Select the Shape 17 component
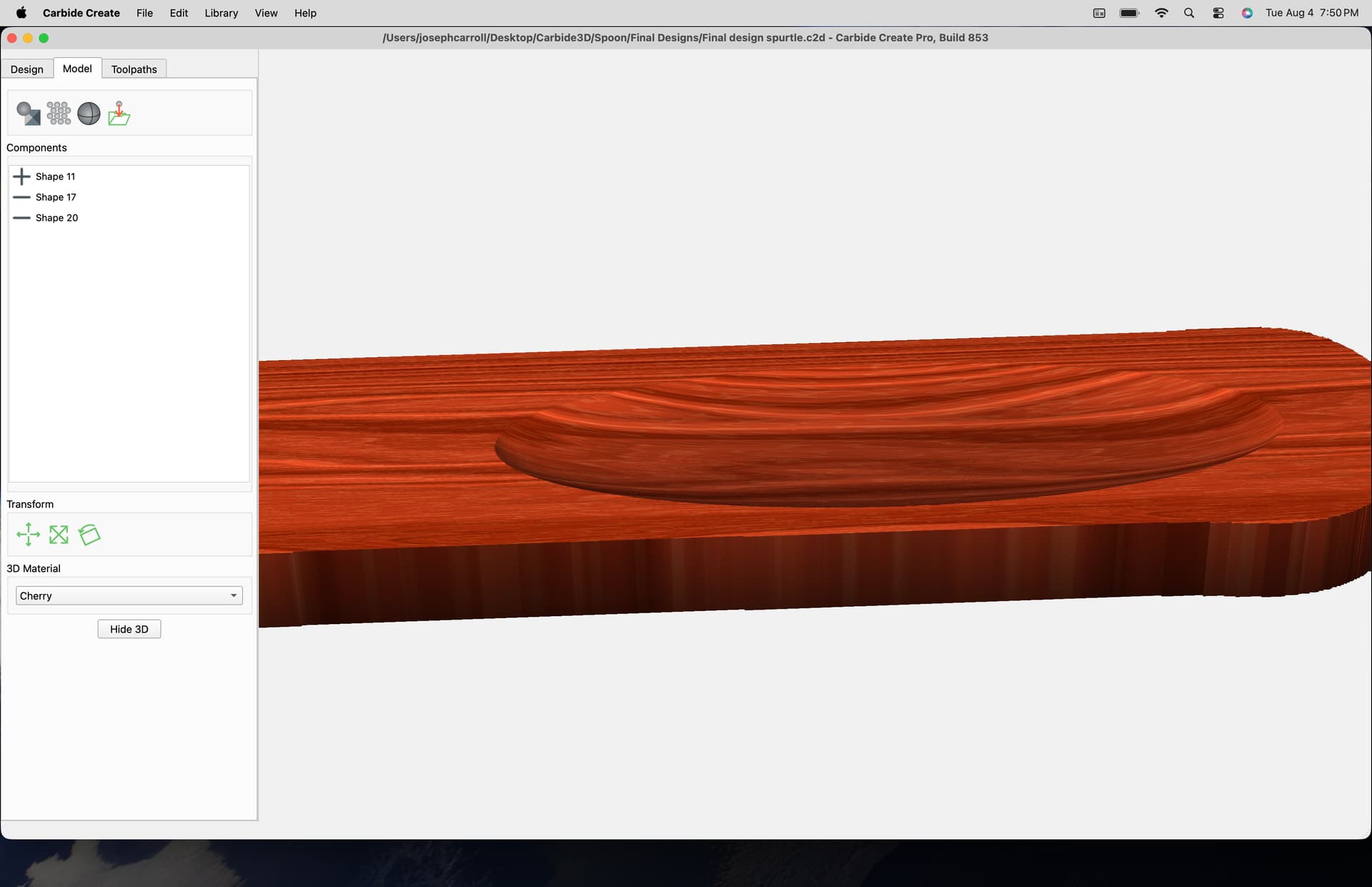This screenshot has height=887, width=1372. click(x=129, y=197)
